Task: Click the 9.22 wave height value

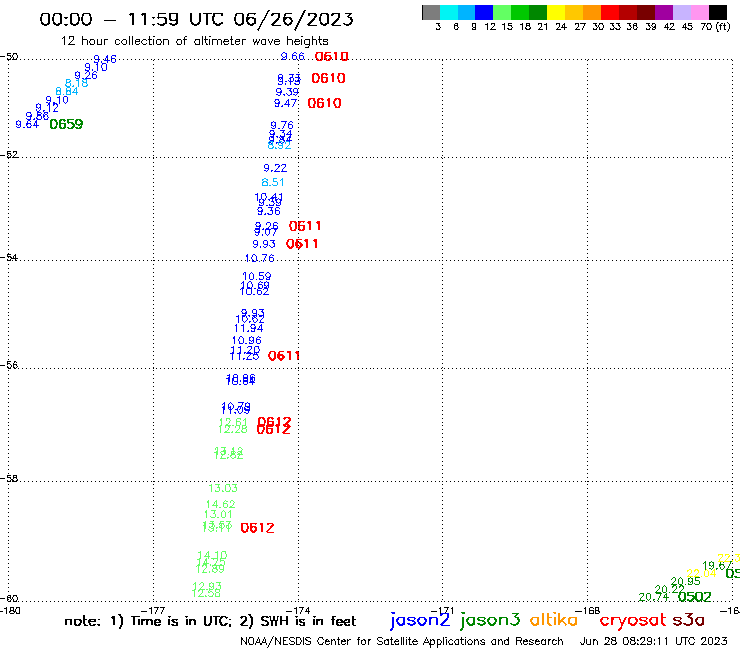Action: (x=275, y=168)
